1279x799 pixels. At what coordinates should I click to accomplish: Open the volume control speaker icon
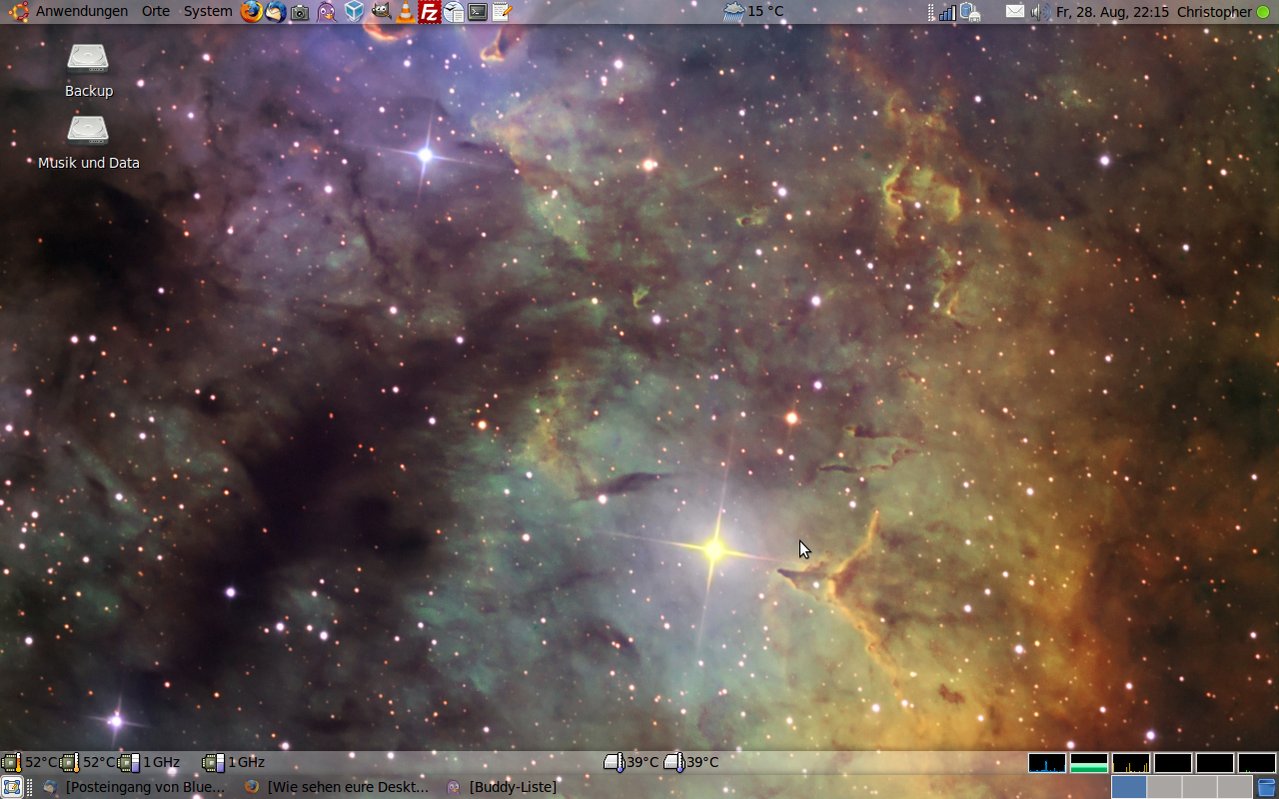(1040, 12)
